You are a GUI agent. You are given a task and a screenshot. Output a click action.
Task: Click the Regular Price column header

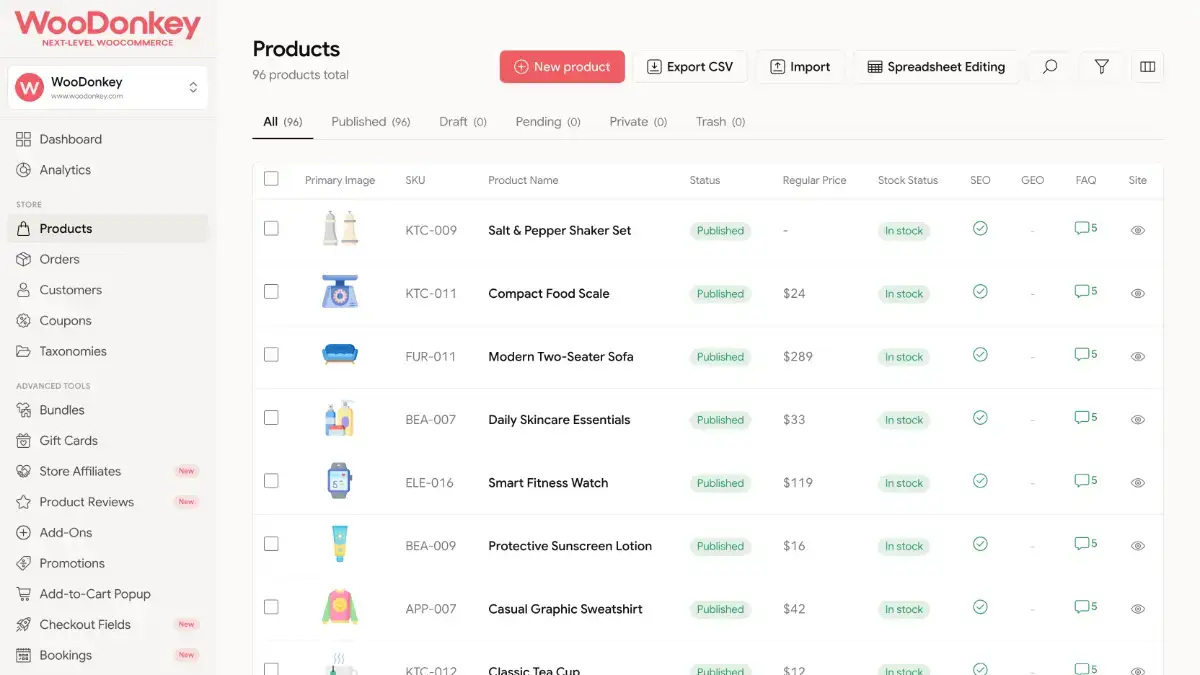(814, 181)
